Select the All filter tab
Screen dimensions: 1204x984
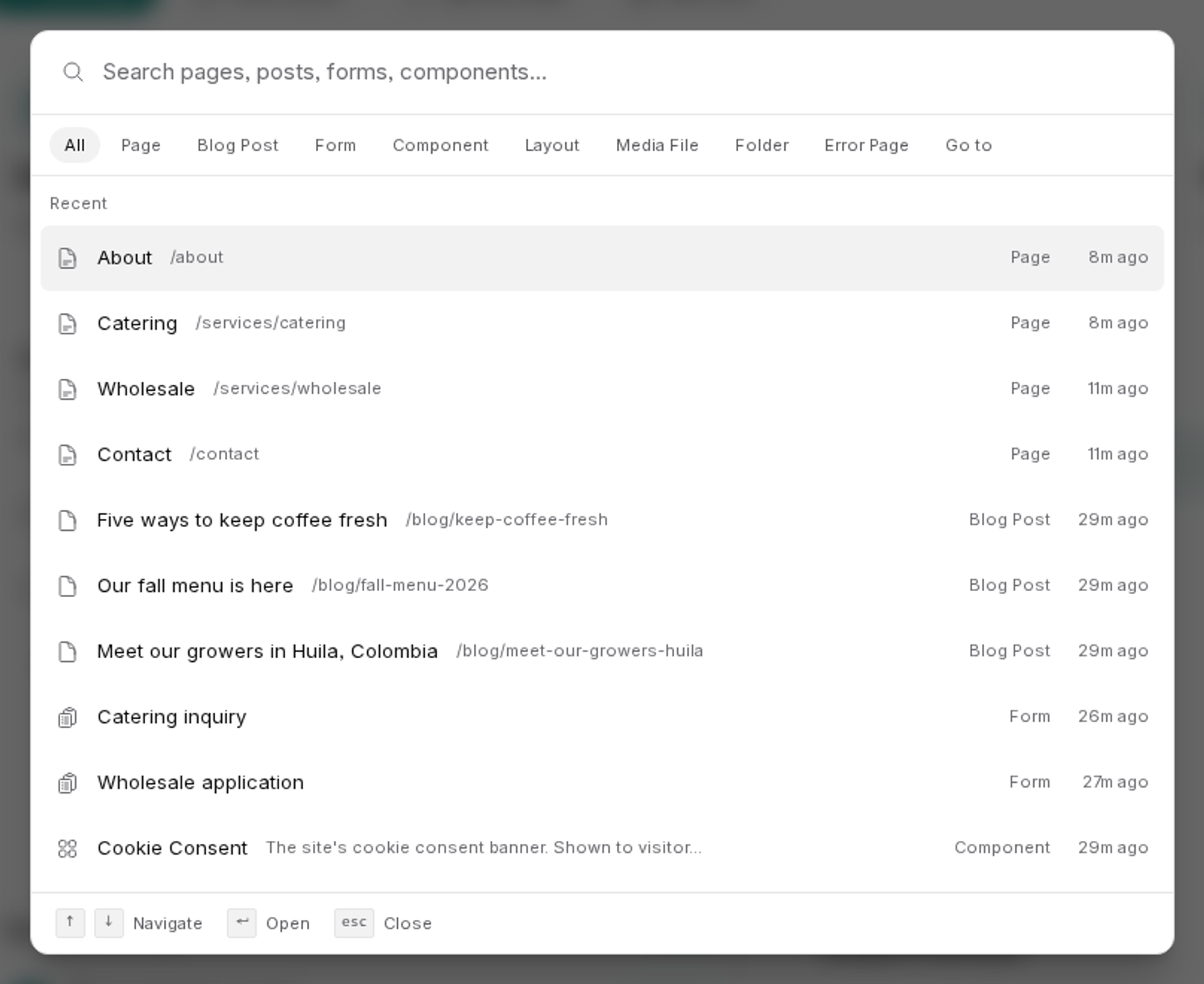click(x=74, y=145)
